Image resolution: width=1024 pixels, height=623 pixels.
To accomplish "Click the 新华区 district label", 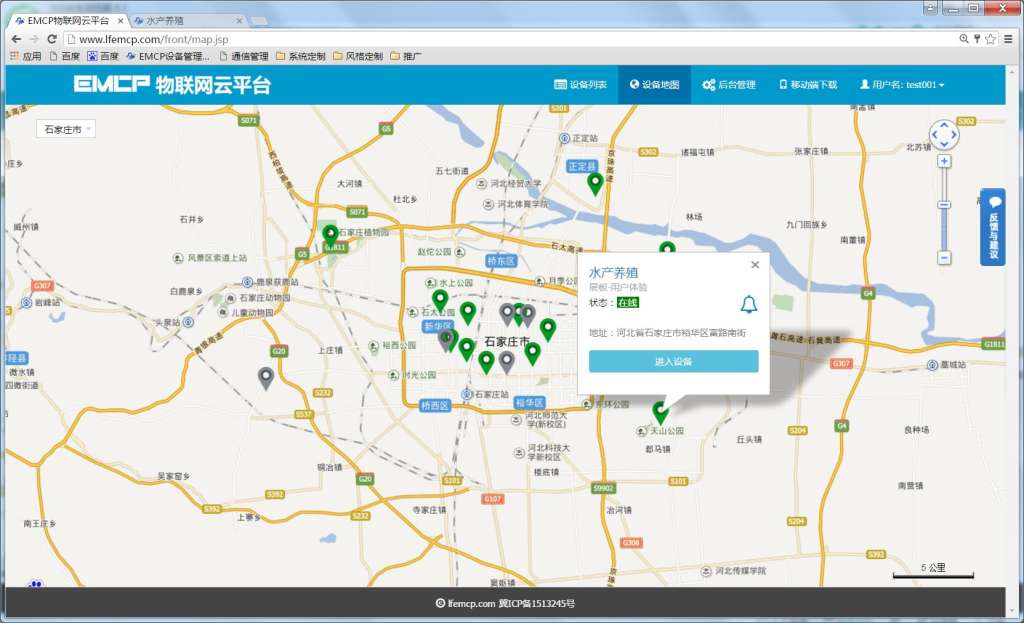I will click(438, 326).
